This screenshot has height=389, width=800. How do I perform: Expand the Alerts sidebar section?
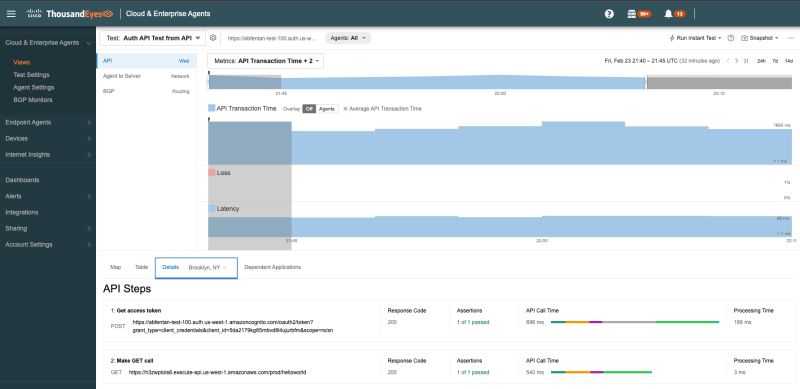coord(89,196)
